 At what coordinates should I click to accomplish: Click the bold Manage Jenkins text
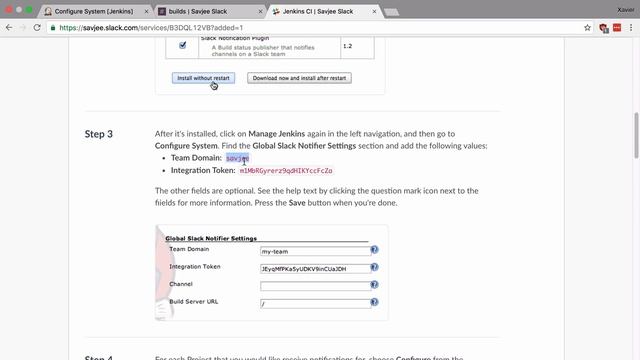277,133
